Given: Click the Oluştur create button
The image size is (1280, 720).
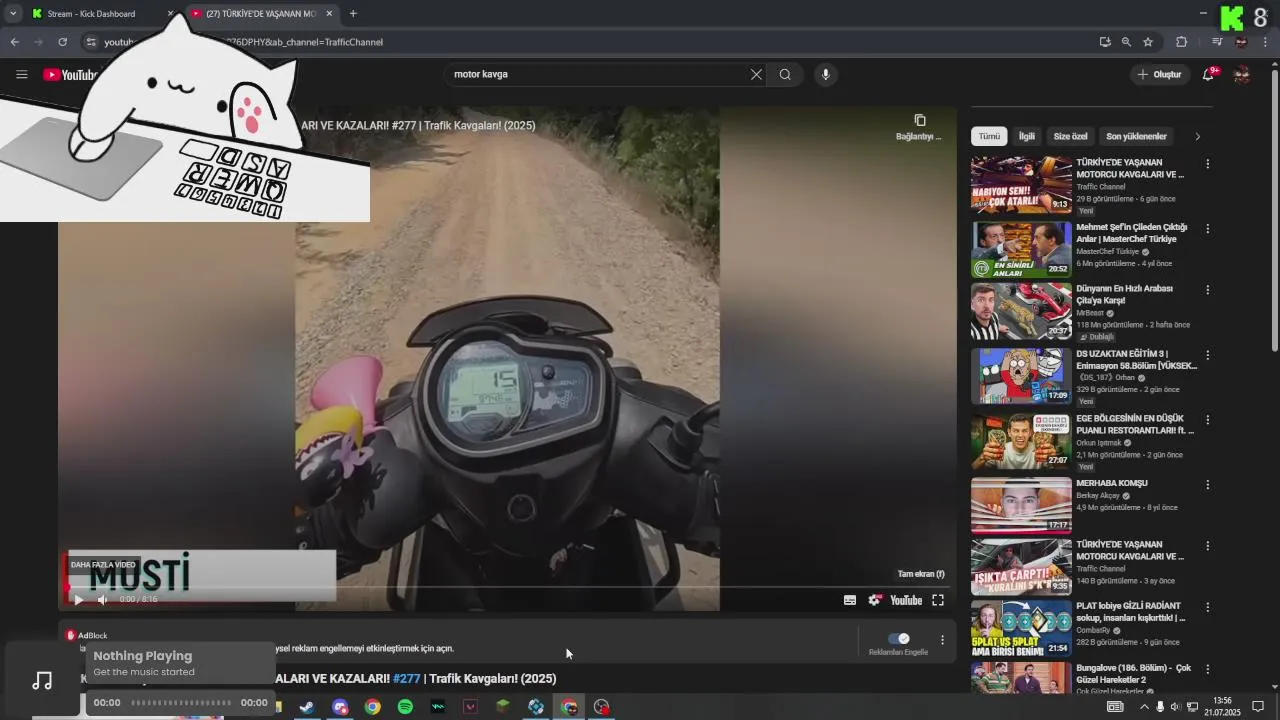Looking at the screenshot, I should [x=1159, y=74].
